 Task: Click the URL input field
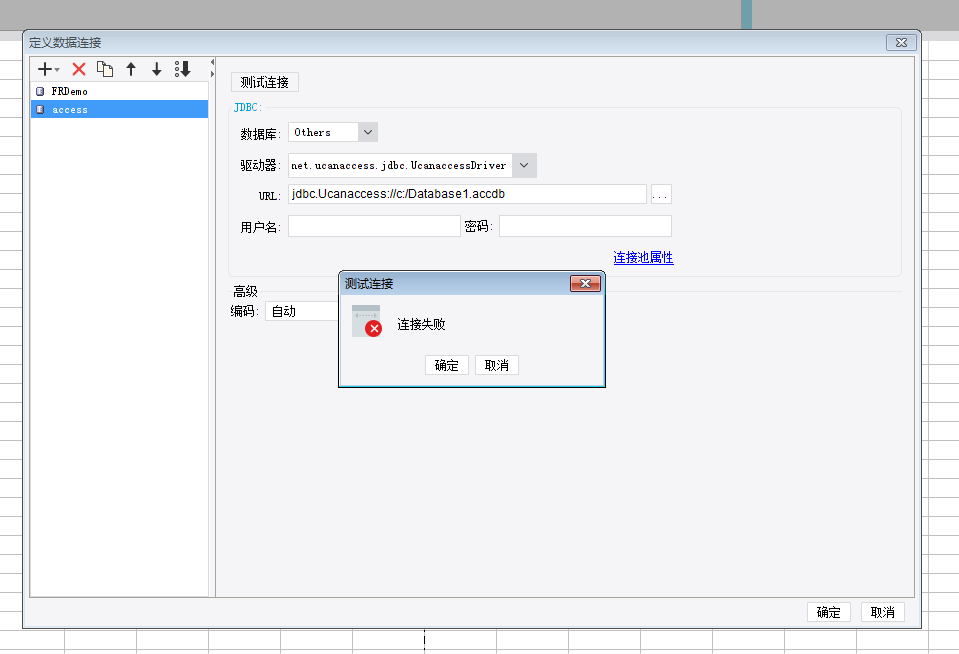coord(467,194)
